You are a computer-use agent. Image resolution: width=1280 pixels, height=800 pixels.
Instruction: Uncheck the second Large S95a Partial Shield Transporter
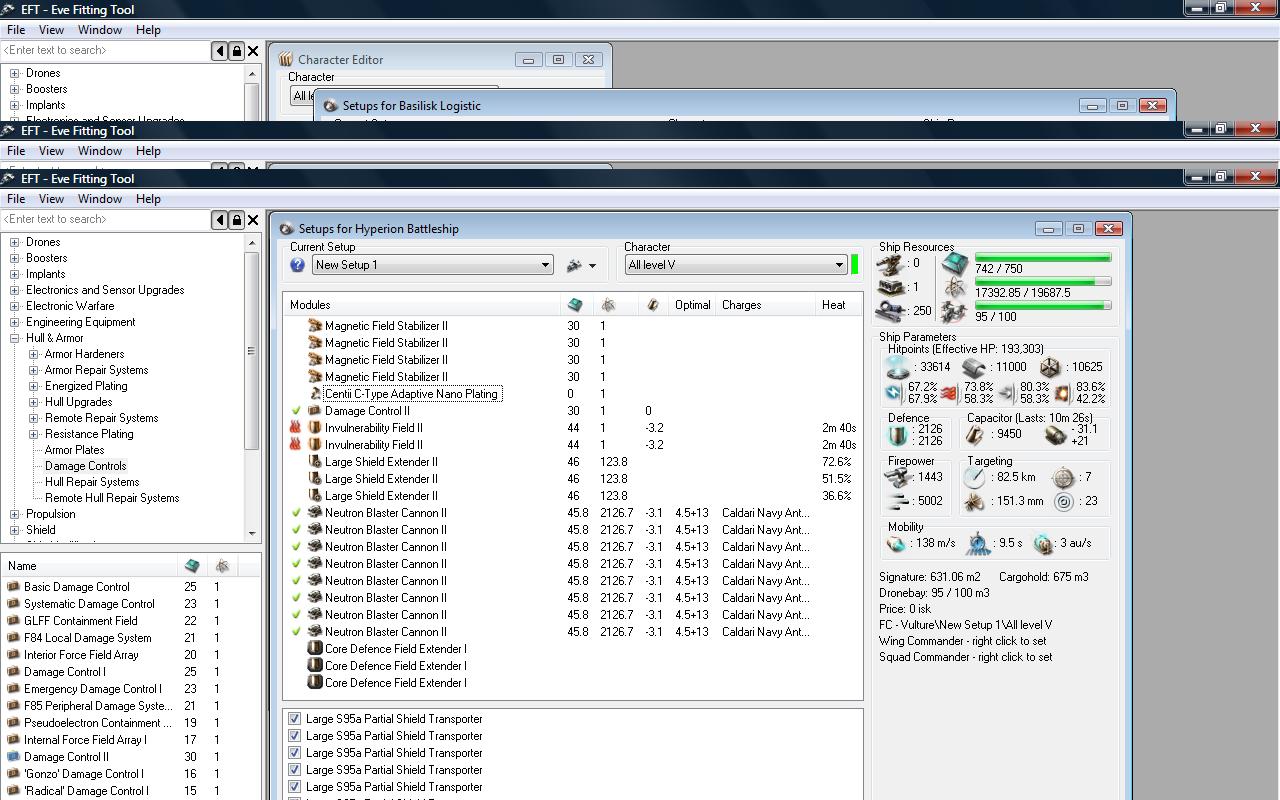click(294, 736)
